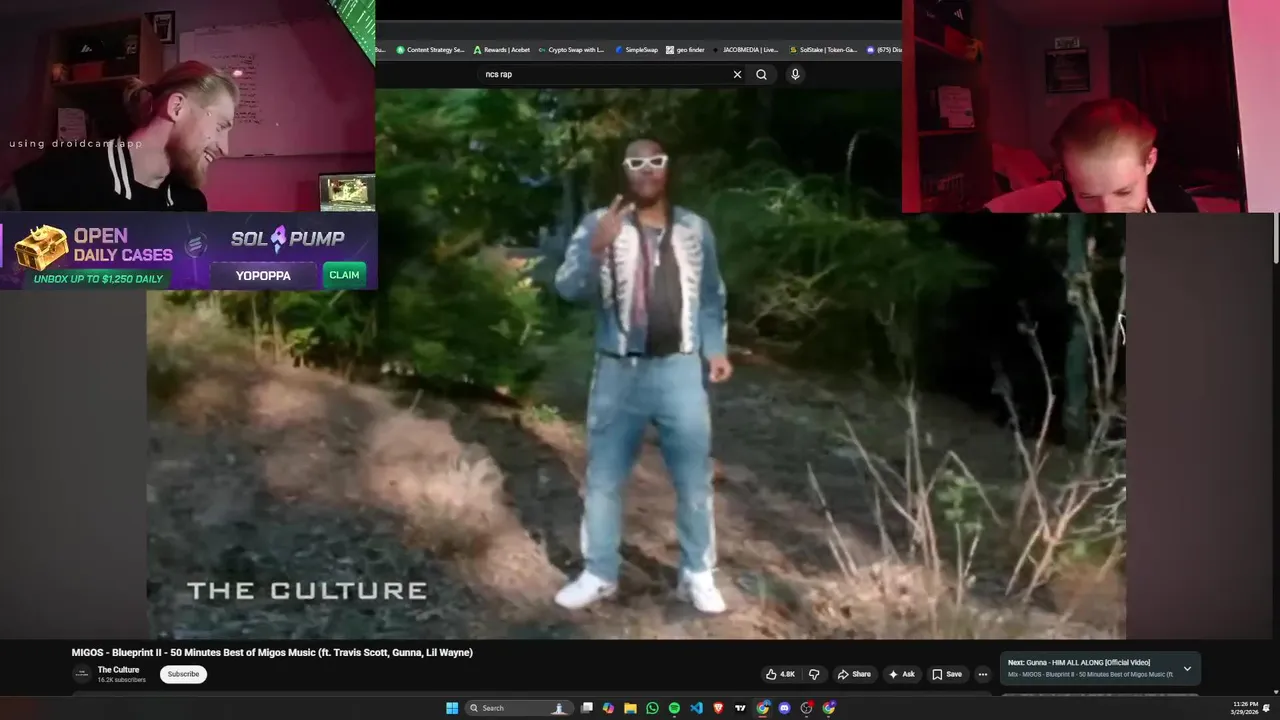The height and width of the screenshot is (720, 1280).
Task: Open The Culture channel name link
Action: click(118, 670)
